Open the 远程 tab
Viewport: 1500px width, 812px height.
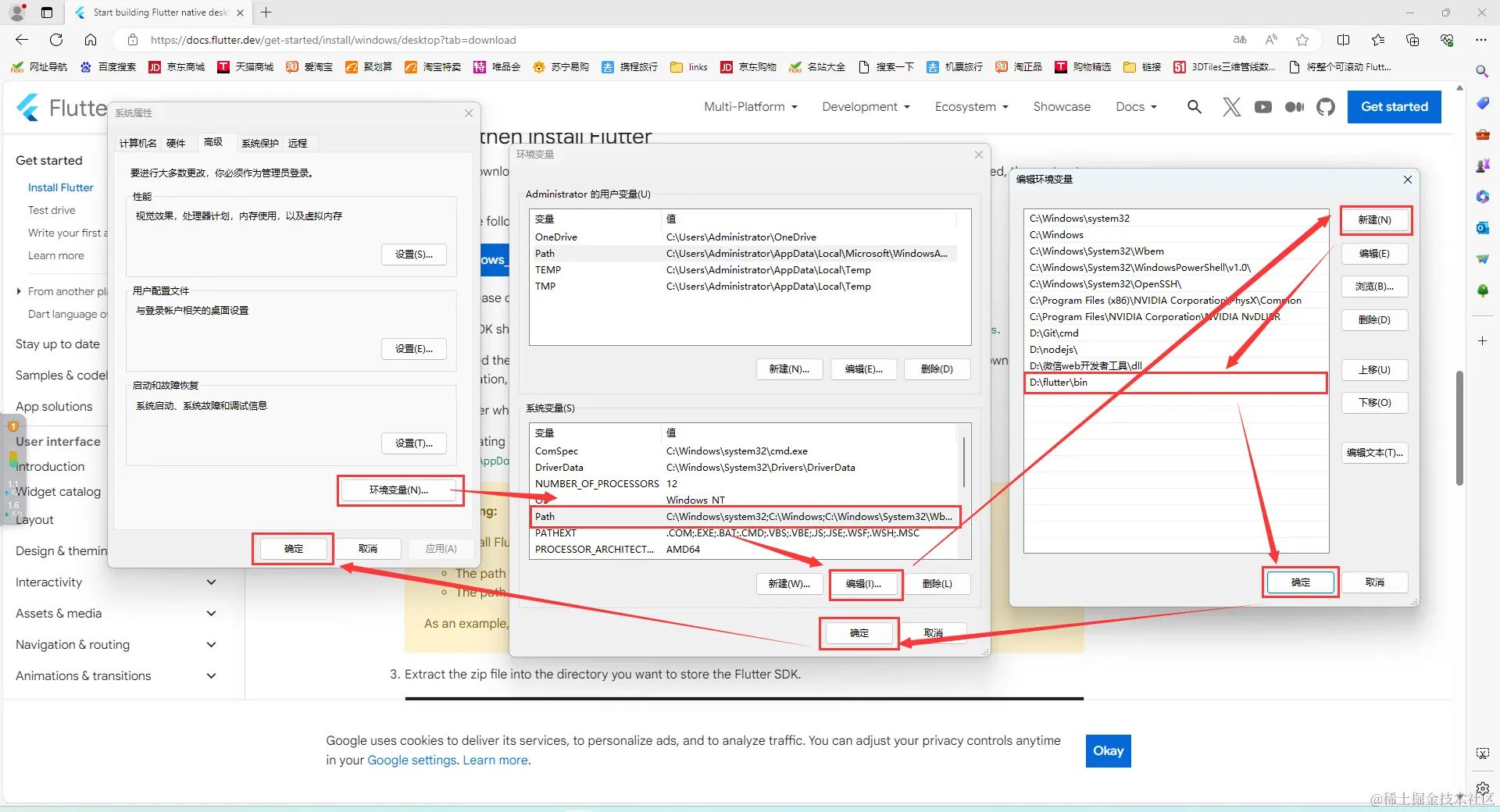(x=298, y=144)
